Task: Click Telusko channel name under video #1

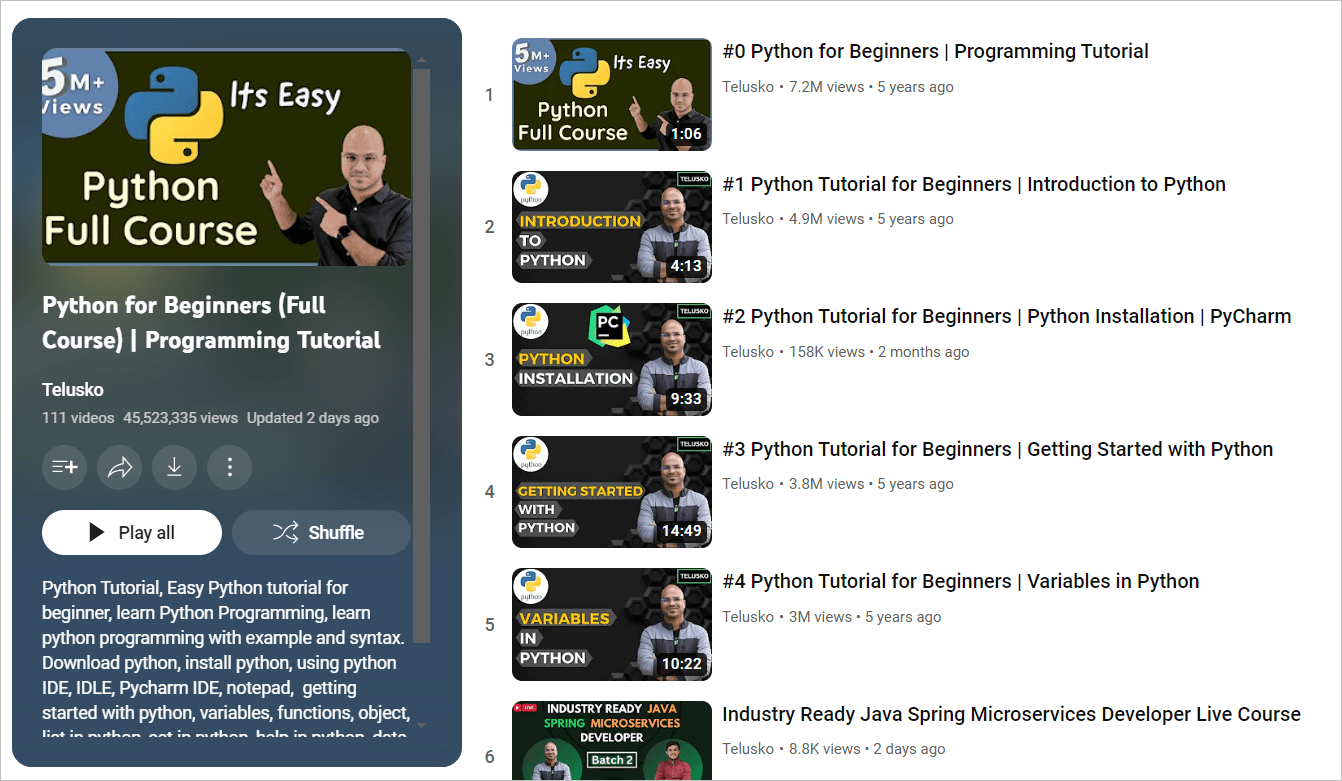Action: tap(748, 219)
